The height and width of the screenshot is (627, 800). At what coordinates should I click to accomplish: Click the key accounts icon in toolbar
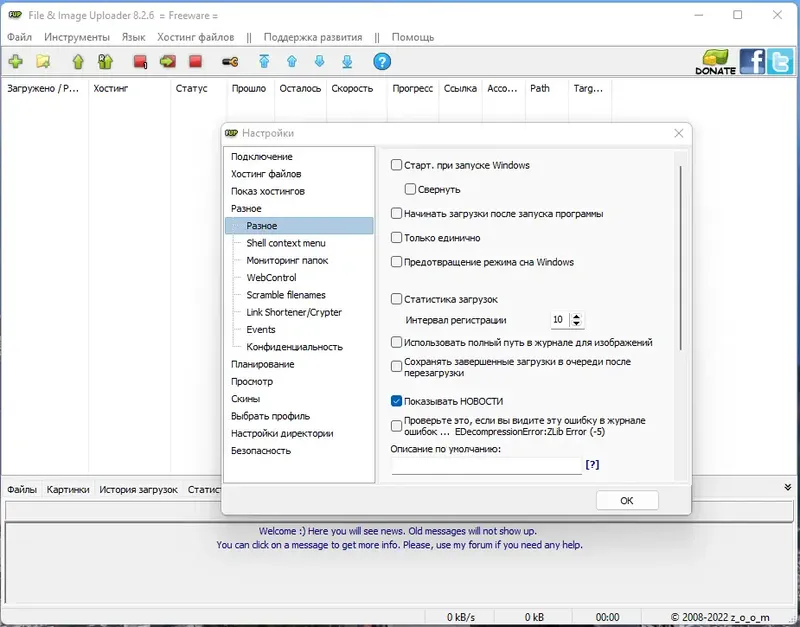230,62
